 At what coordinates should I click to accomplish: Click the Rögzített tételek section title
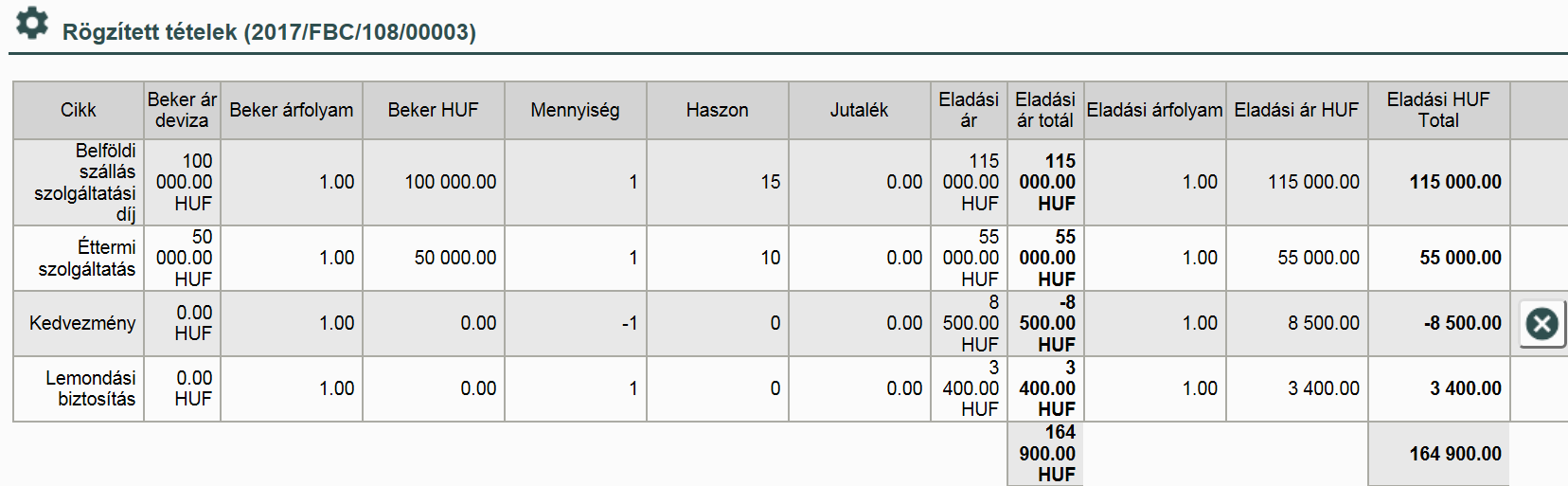(269, 32)
